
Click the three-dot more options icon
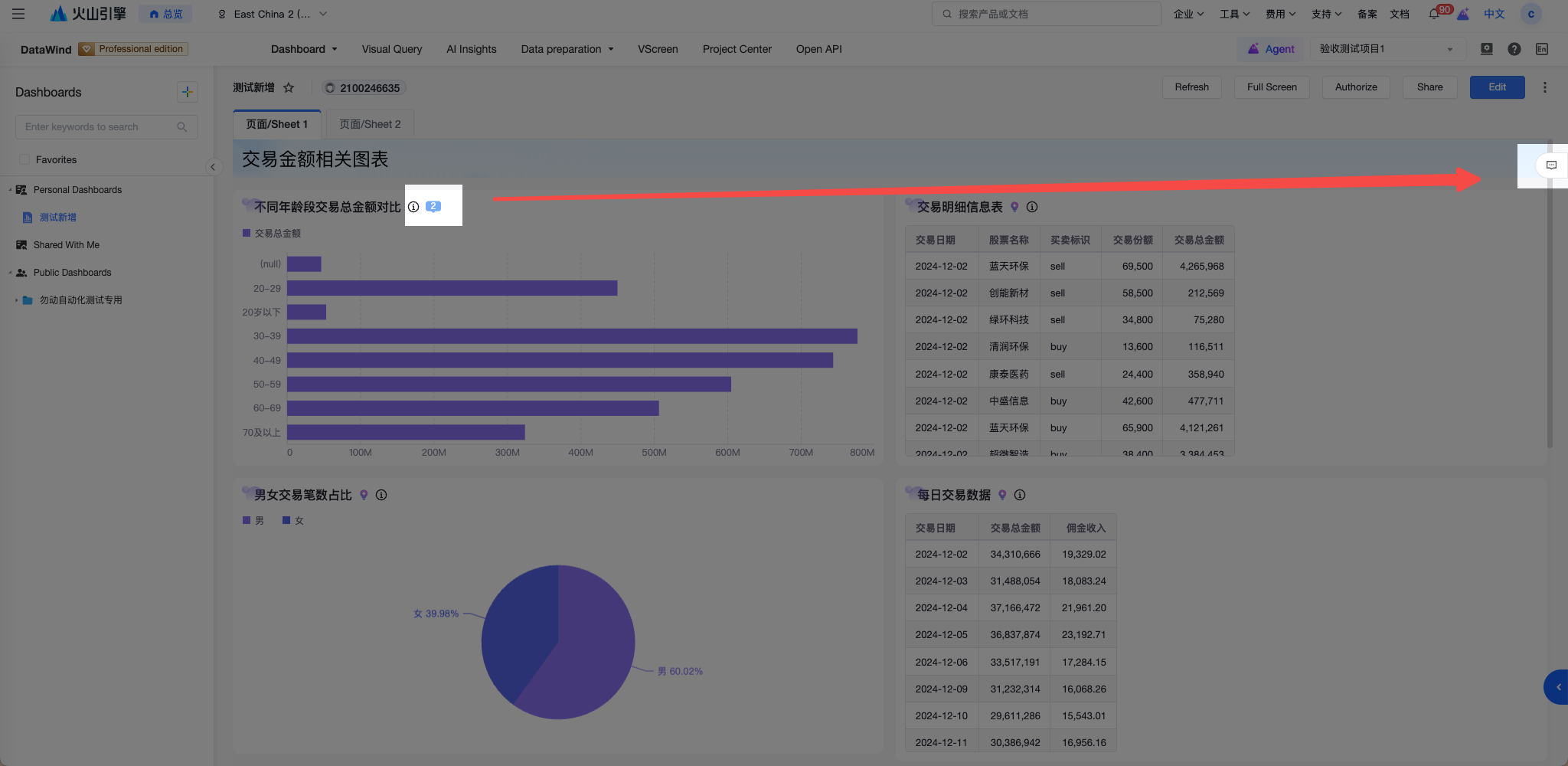tap(1545, 87)
